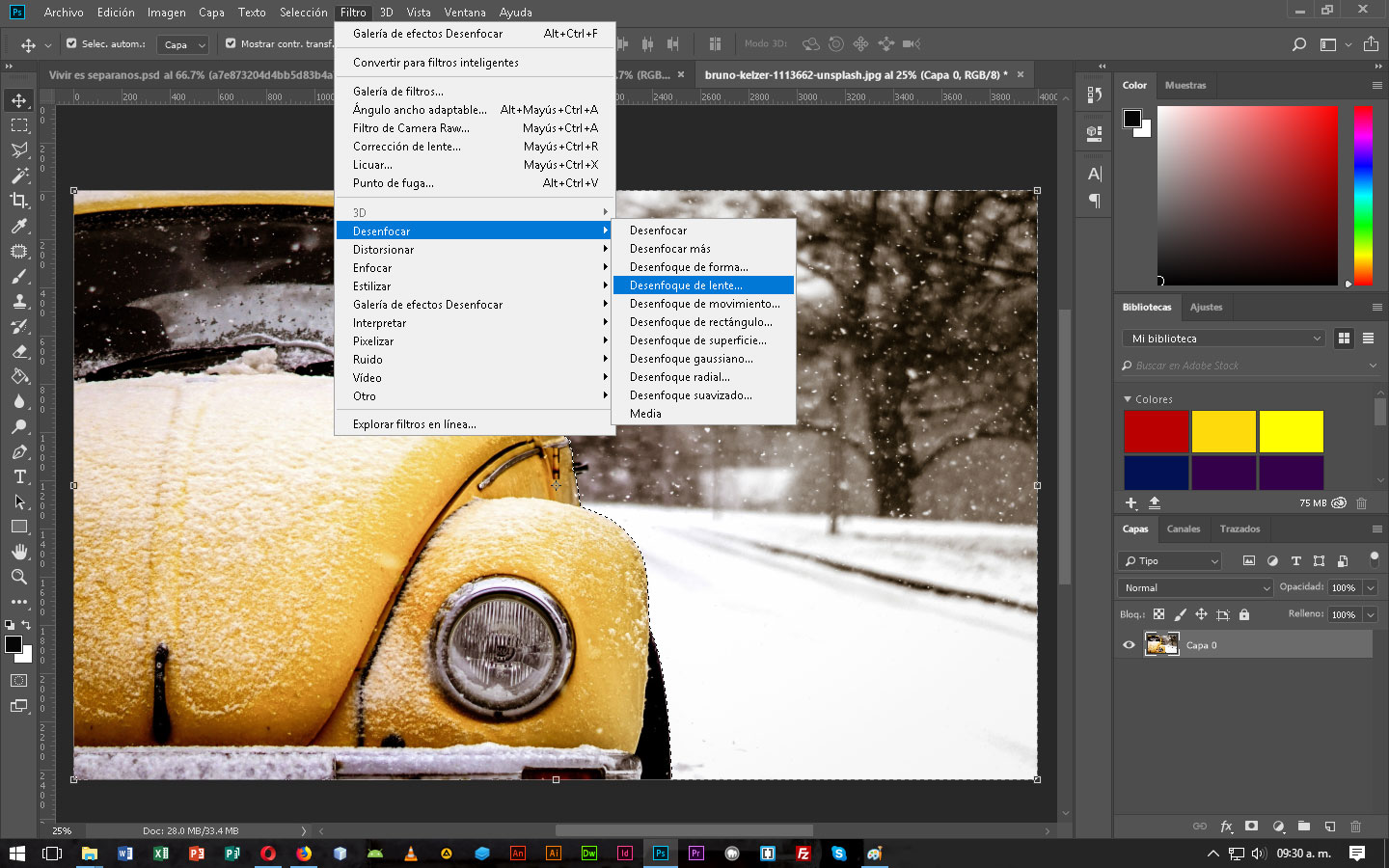Viewport: 1389px width, 868px height.
Task: Open the Distorsionar submenu
Action: pyautogui.click(x=475, y=250)
